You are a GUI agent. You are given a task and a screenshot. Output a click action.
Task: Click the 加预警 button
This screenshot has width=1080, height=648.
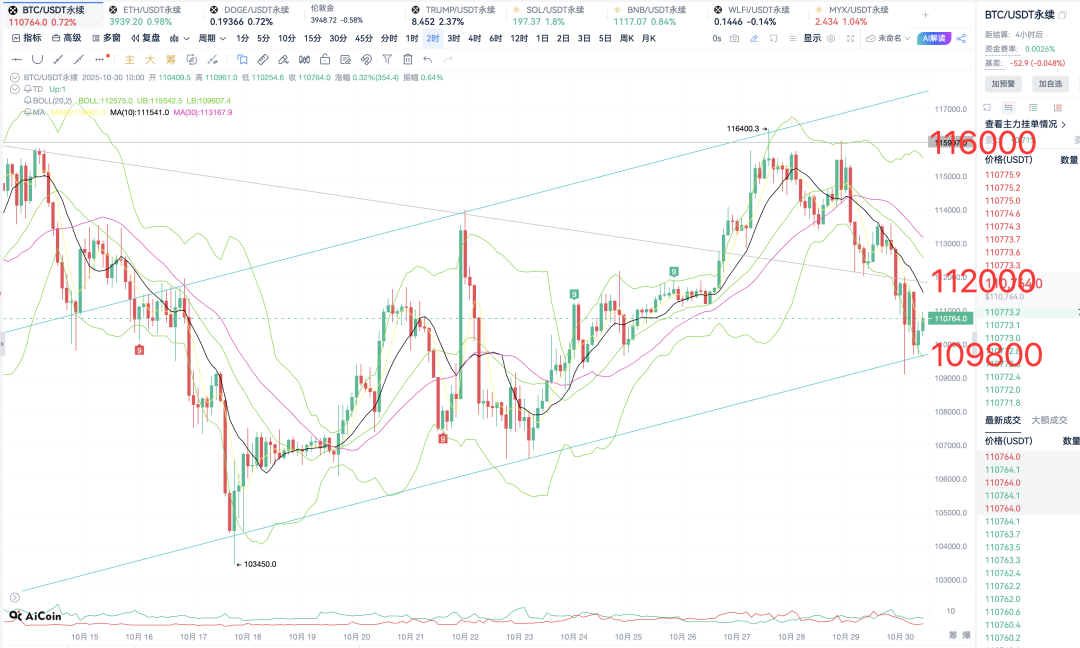coord(1002,84)
